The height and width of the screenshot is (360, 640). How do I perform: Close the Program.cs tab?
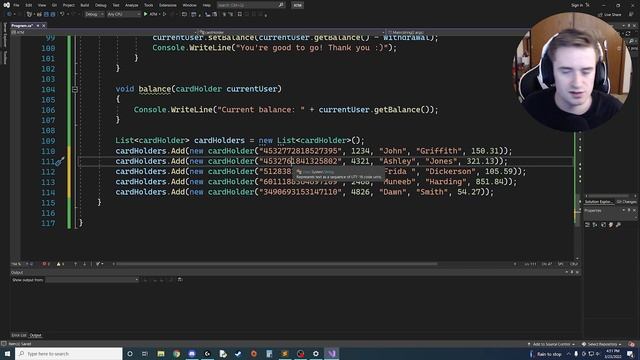pos(44,25)
